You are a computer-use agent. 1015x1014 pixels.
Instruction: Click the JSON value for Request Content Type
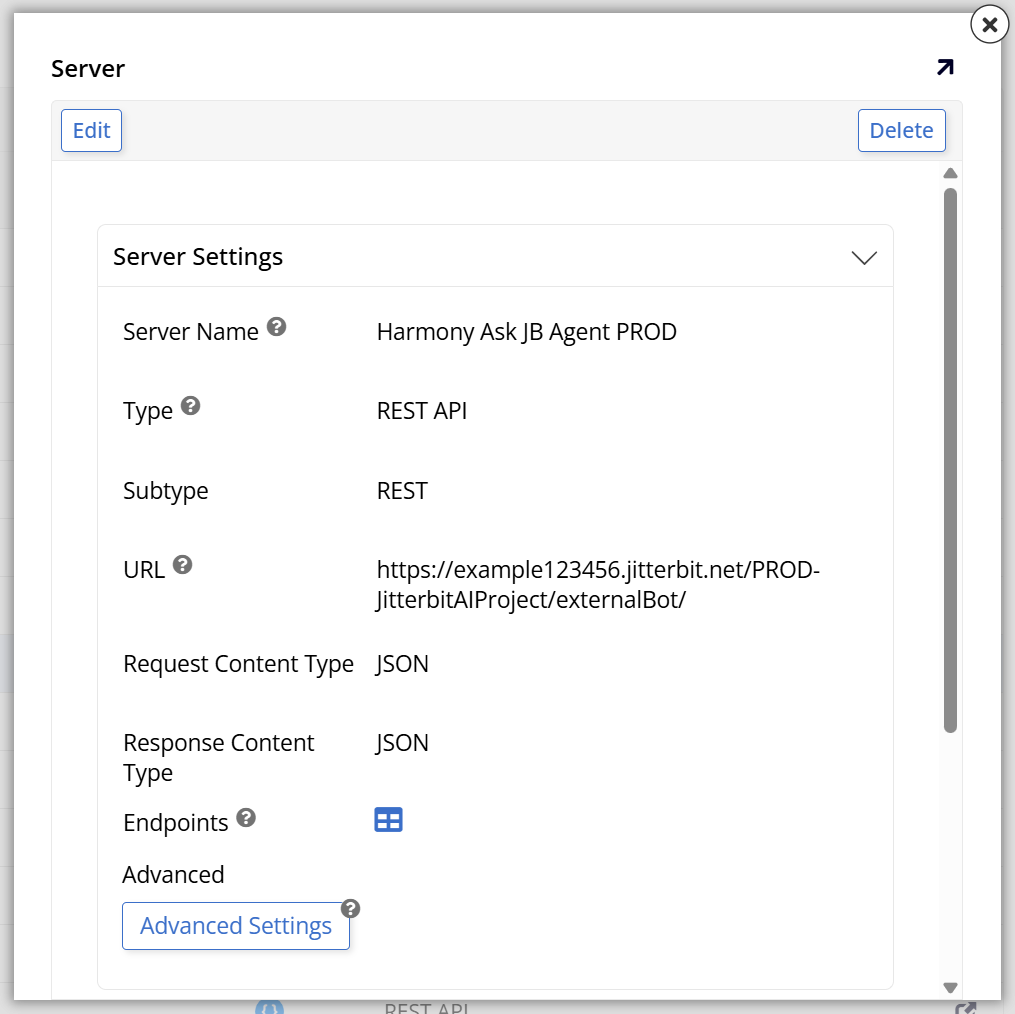tap(402, 664)
